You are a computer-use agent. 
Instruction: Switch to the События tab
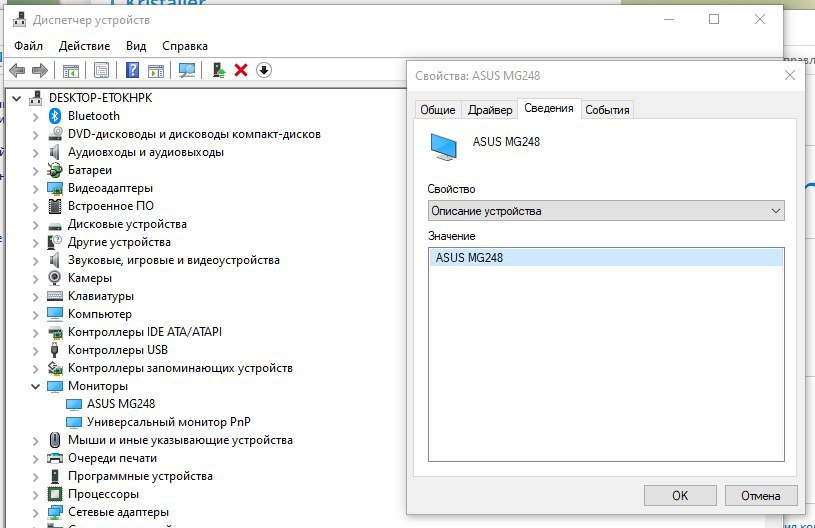pyautogui.click(x=607, y=110)
